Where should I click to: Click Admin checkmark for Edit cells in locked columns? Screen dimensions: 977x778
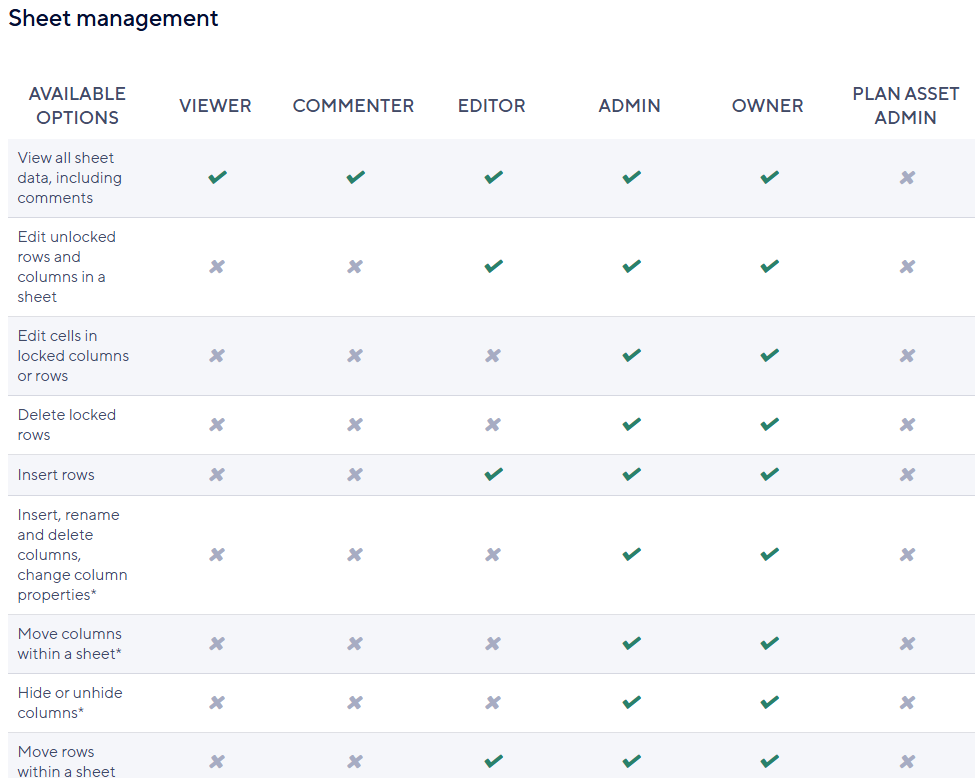(632, 356)
